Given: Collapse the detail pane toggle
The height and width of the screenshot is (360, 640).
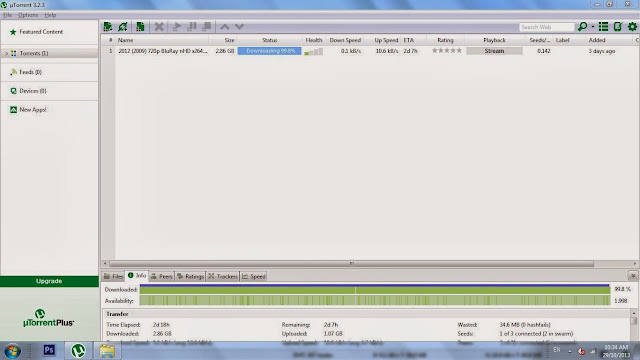Looking at the screenshot, I should point(633,276).
